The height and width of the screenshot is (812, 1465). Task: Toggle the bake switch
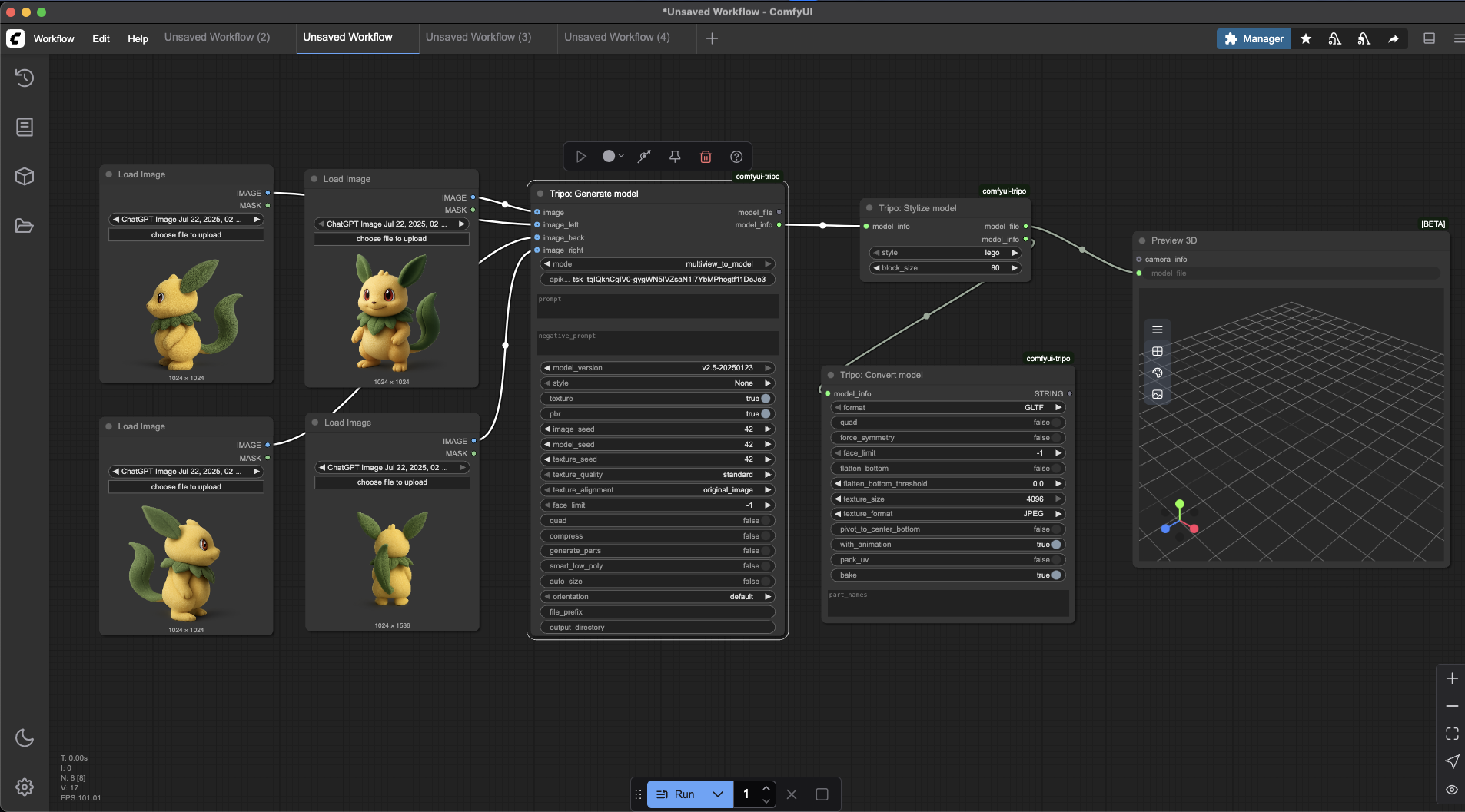(948, 575)
